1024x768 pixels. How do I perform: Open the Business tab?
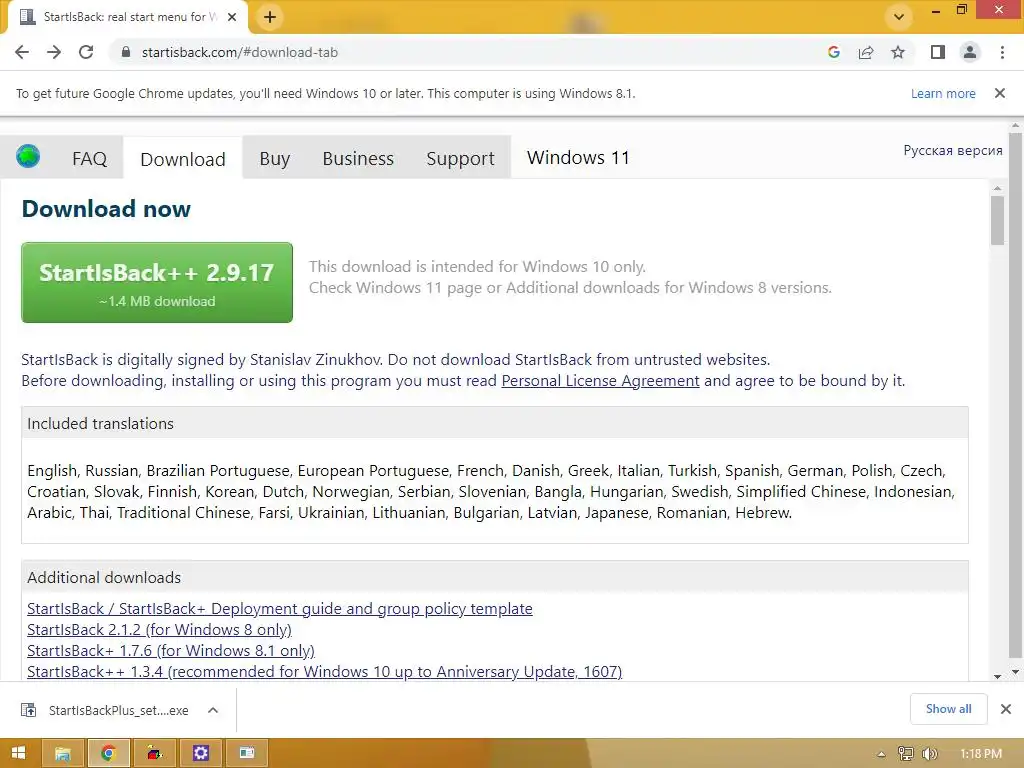pyautogui.click(x=358, y=159)
